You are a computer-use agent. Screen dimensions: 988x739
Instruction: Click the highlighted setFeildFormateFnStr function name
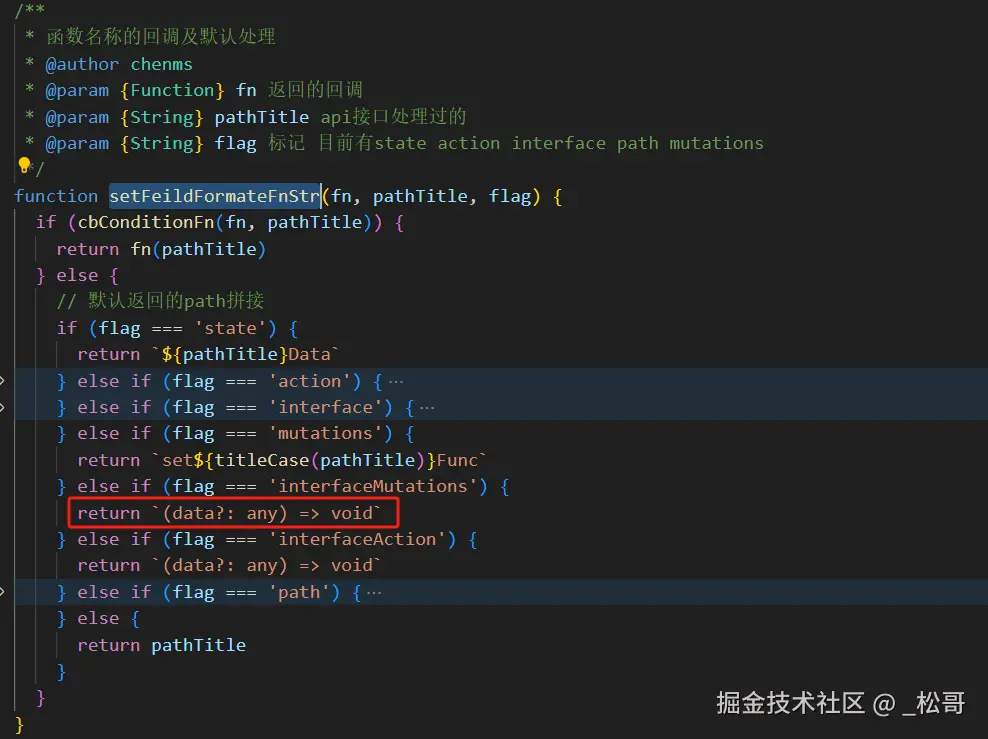coord(214,196)
